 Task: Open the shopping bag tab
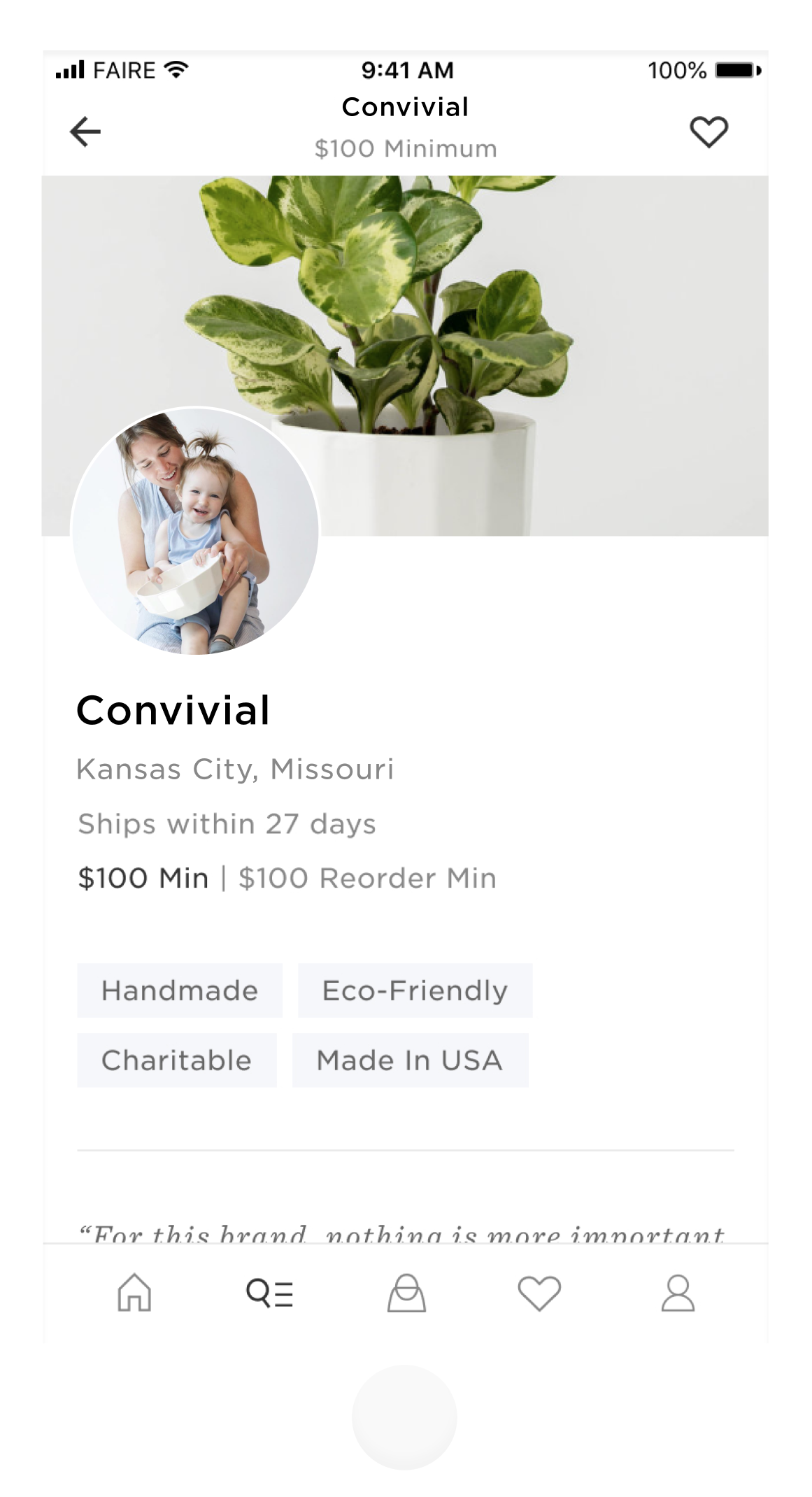(x=406, y=1293)
